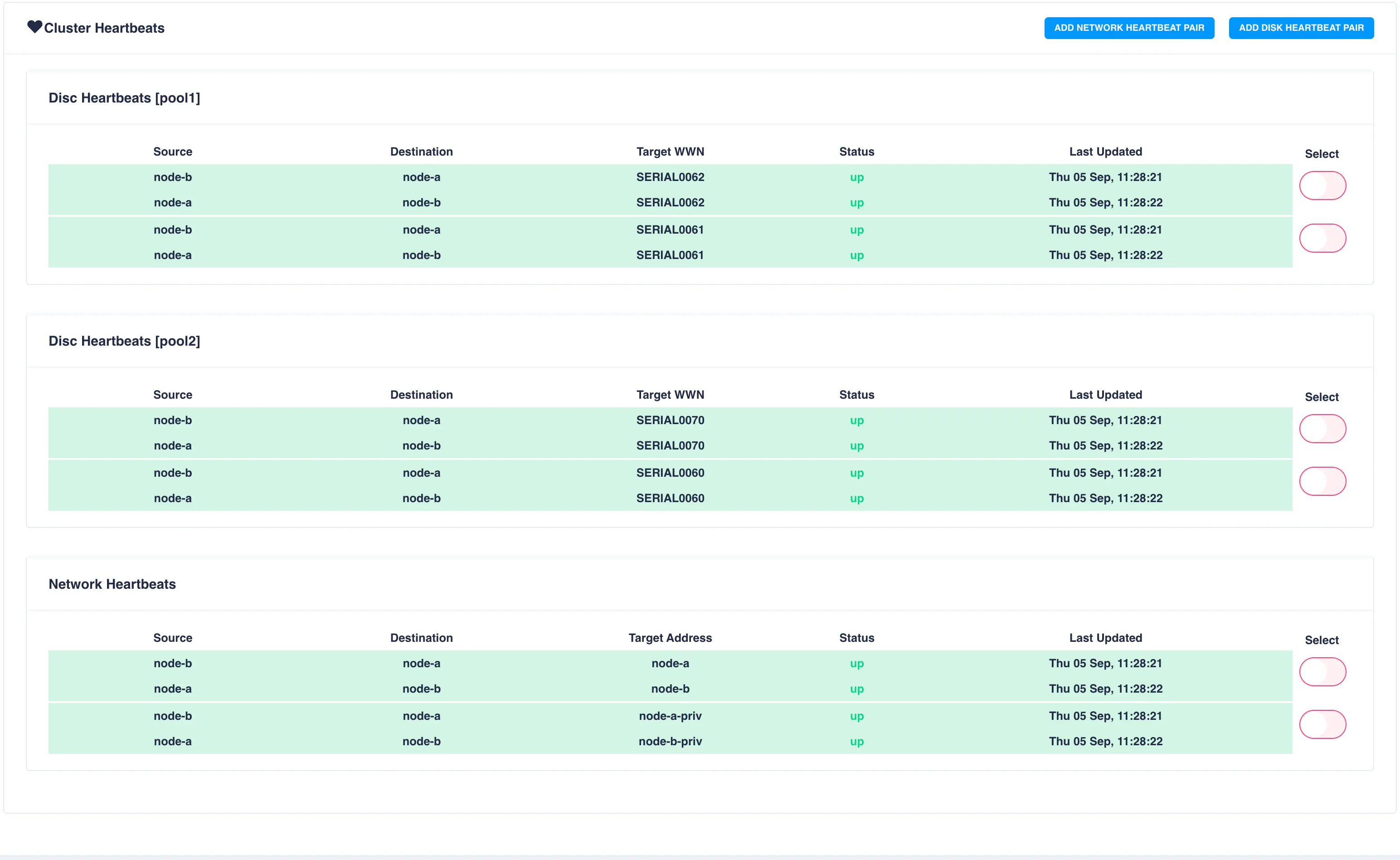Click Select header in pool2 table

click(x=1322, y=397)
